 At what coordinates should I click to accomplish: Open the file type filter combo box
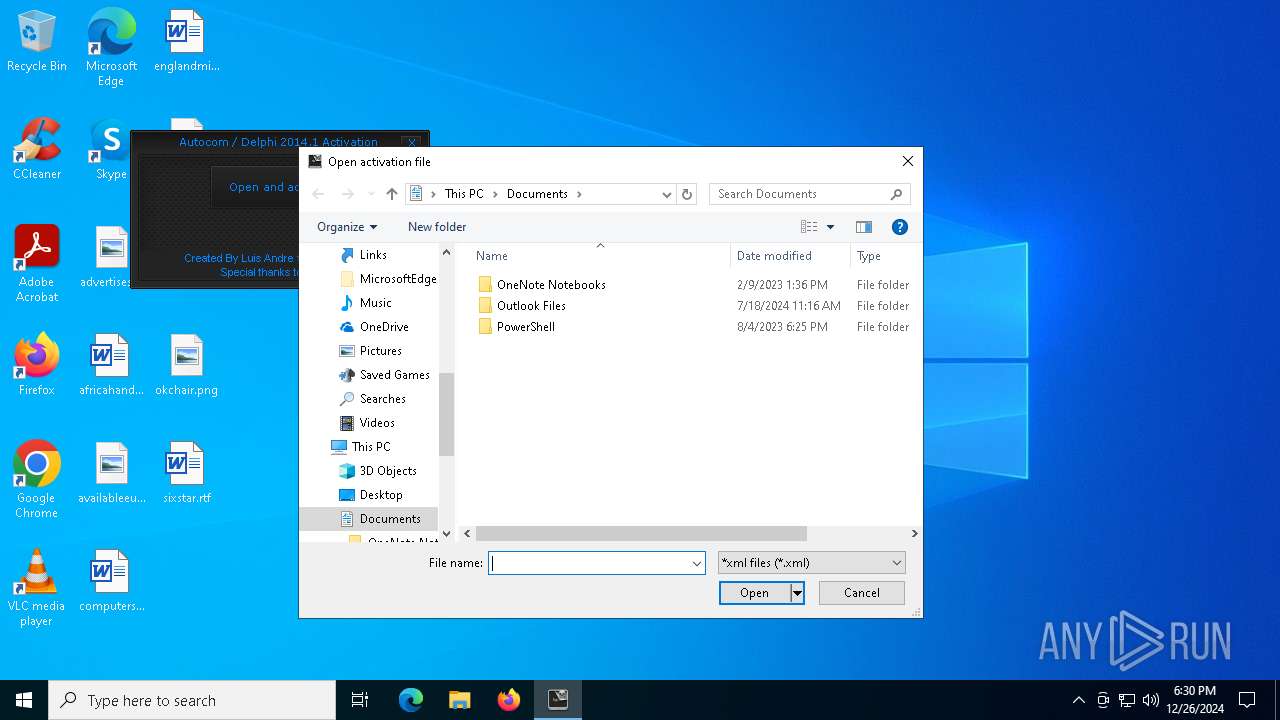(x=811, y=563)
